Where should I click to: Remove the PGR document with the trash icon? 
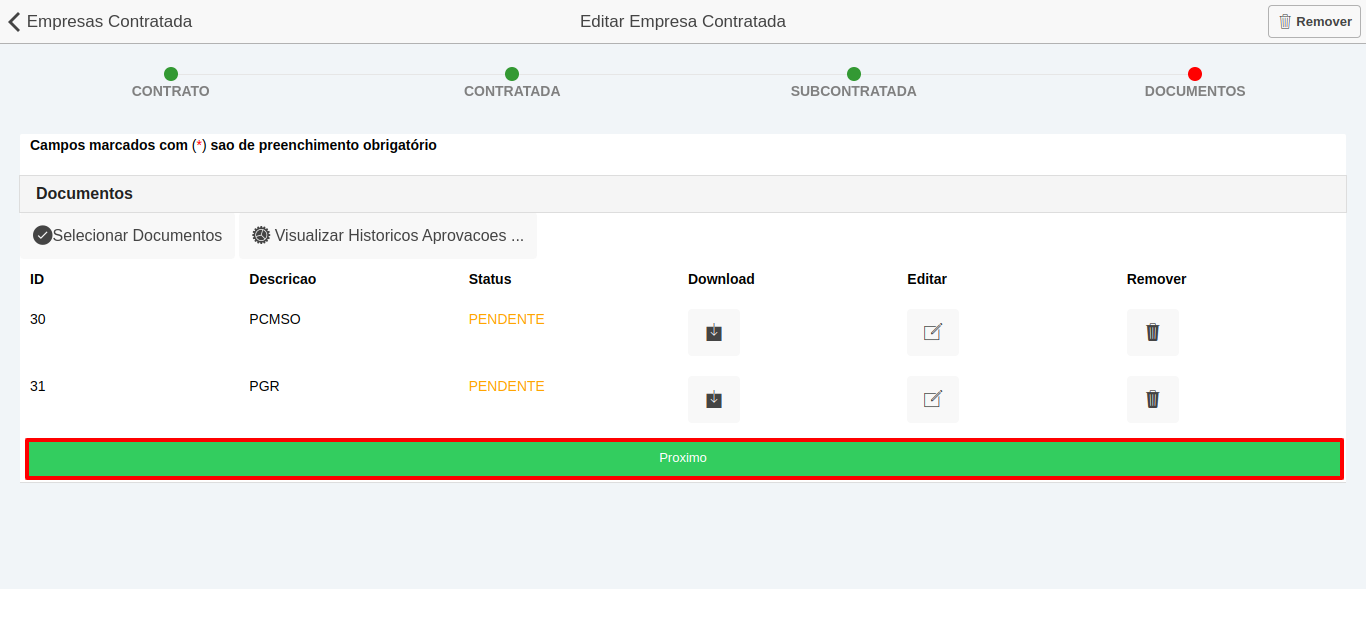[x=1152, y=399]
